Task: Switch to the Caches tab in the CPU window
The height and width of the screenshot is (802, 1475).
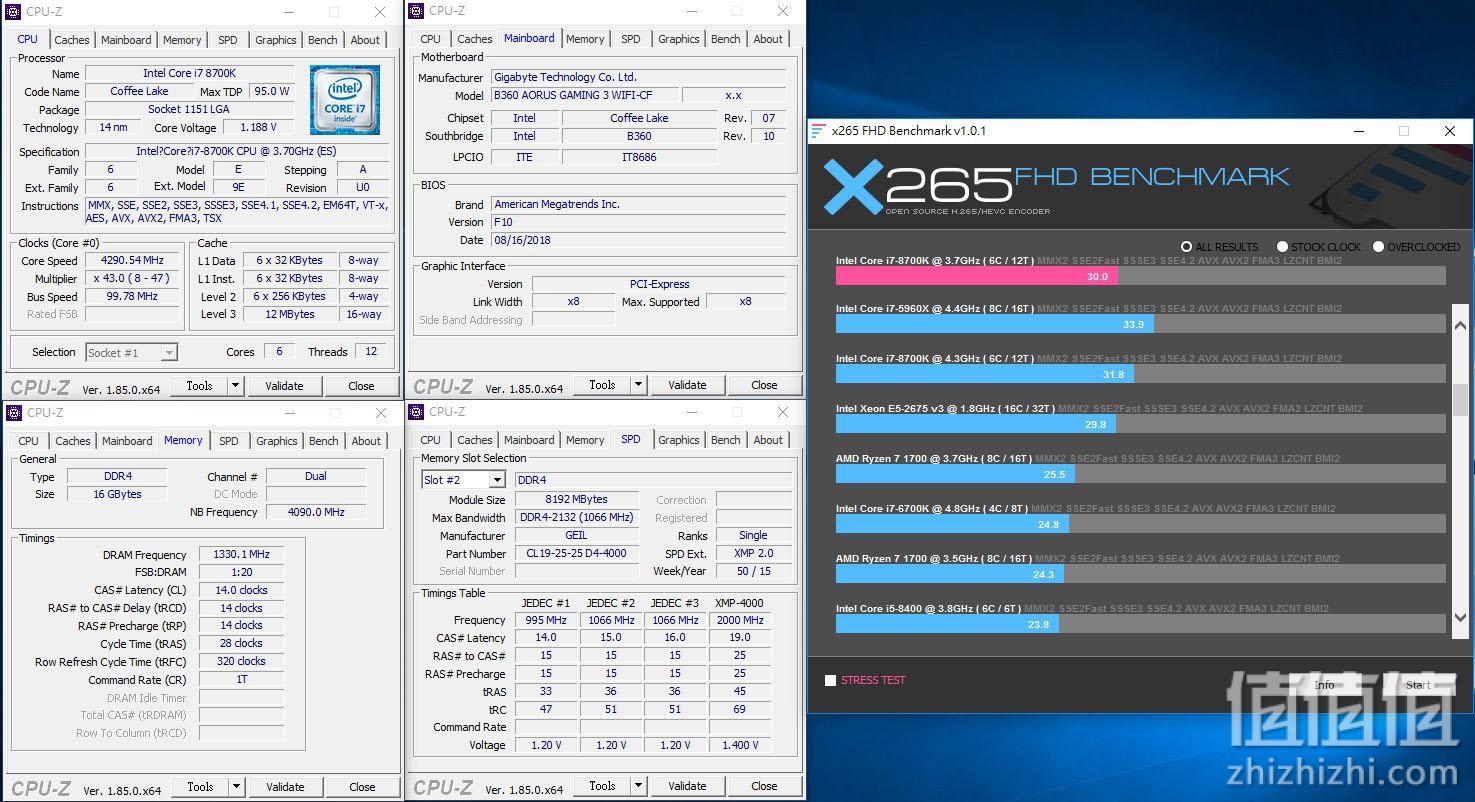Action: pos(72,40)
